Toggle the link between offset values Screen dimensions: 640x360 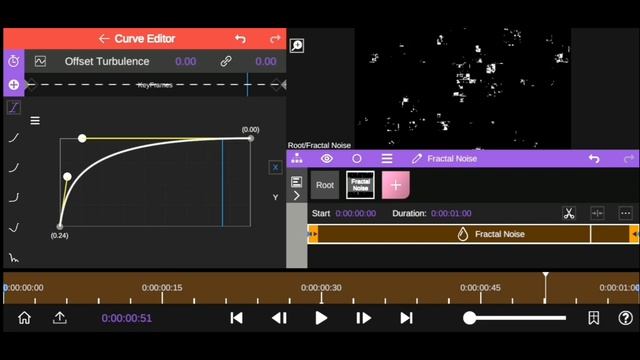click(x=226, y=61)
